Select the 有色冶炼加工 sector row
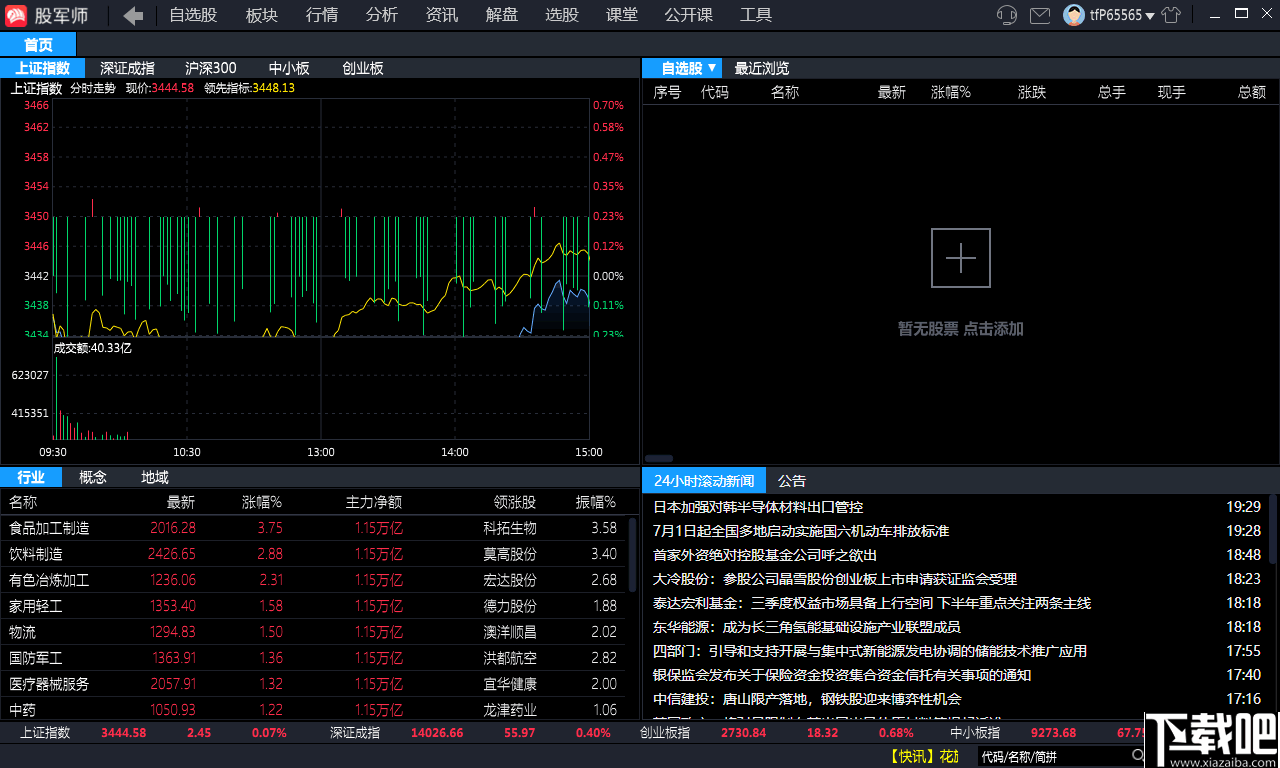1280x768 pixels. click(313, 580)
